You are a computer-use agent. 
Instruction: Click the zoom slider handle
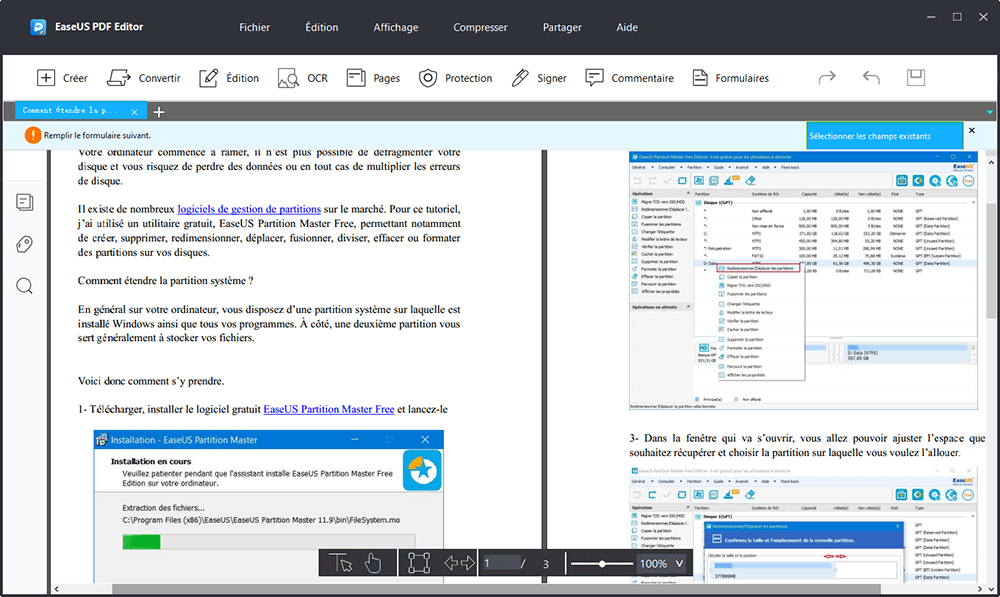602,564
